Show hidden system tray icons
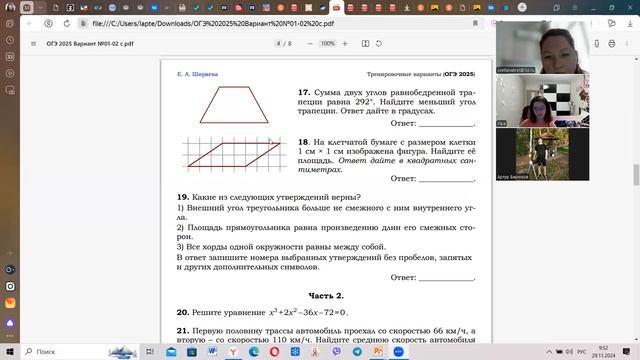 coord(549,351)
